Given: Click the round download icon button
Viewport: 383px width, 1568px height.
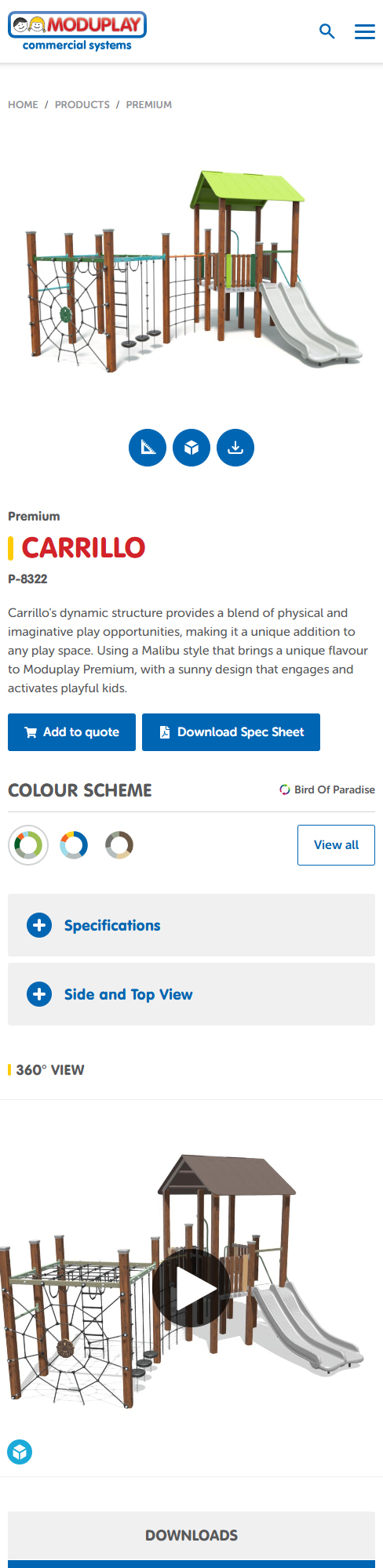Looking at the screenshot, I should pos(235,448).
